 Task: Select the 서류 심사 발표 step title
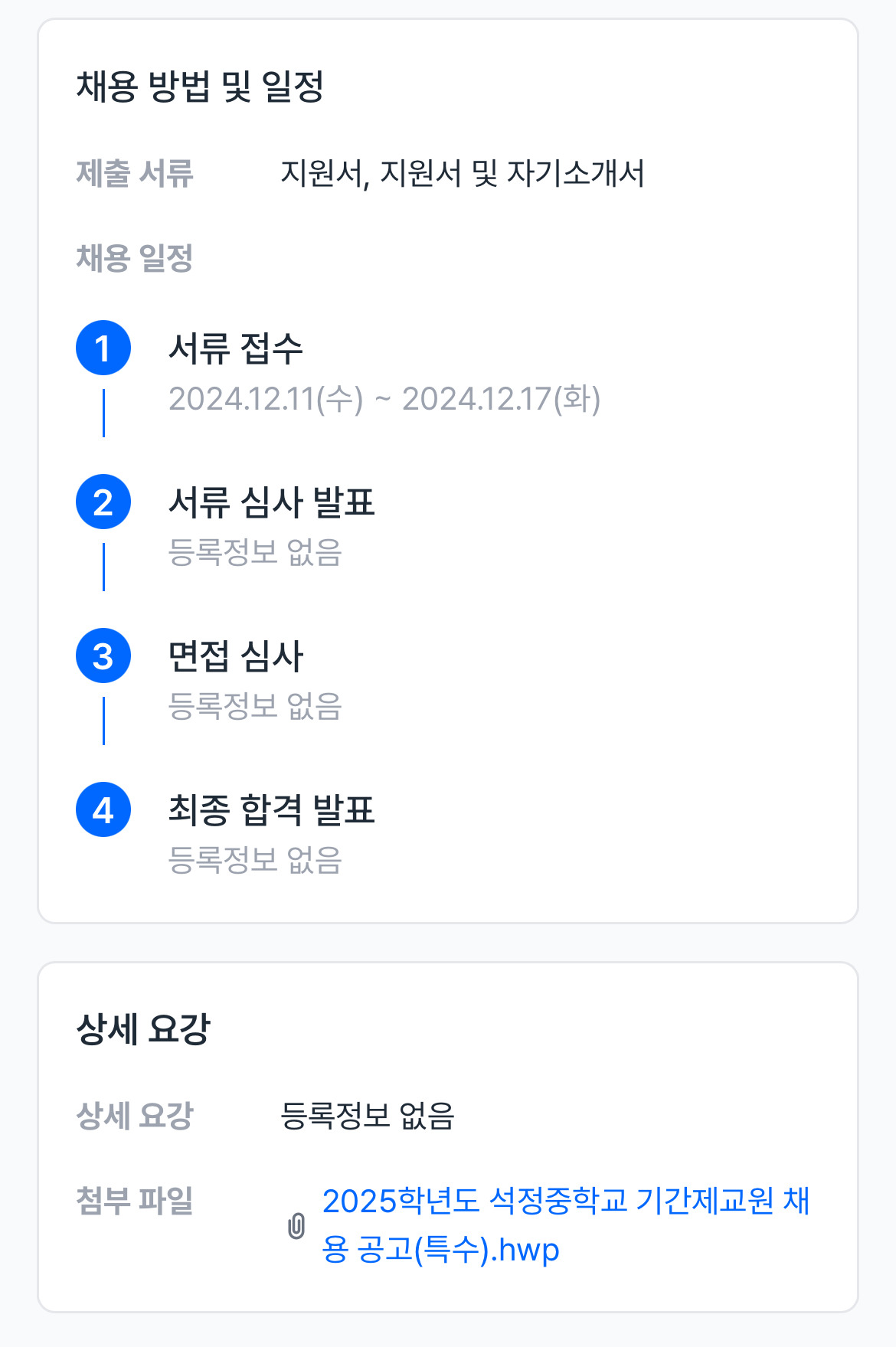click(x=272, y=503)
